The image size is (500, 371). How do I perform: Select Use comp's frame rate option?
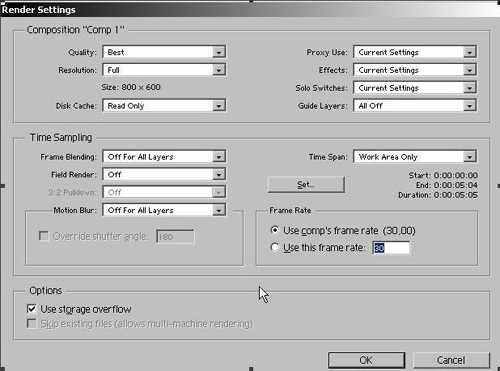pos(275,230)
